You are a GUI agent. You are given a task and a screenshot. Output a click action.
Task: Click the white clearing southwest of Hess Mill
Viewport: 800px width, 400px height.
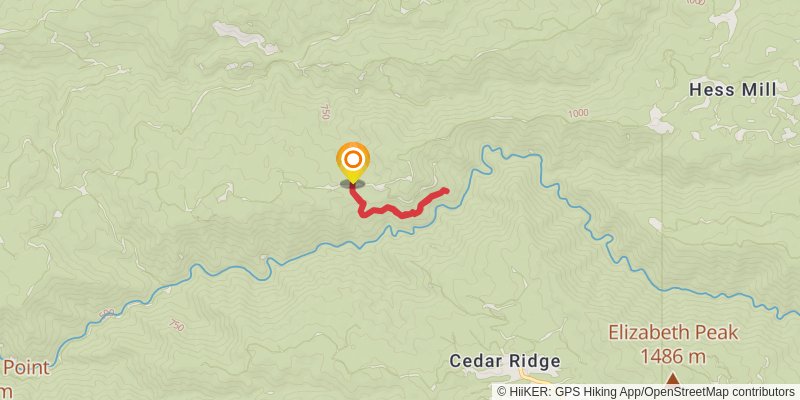[x=660, y=121]
